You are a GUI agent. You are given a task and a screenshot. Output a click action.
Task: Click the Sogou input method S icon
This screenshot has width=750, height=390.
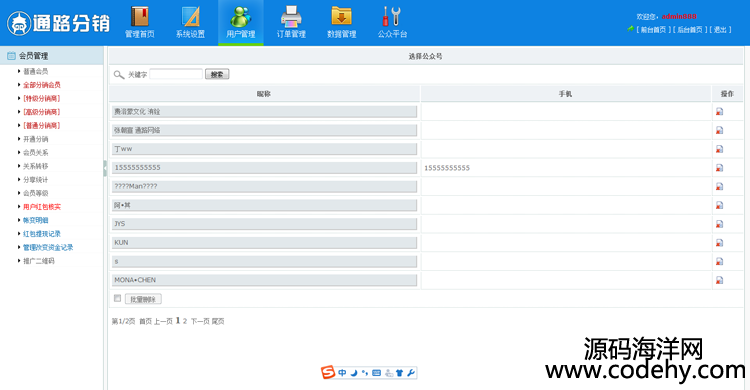point(328,372)
